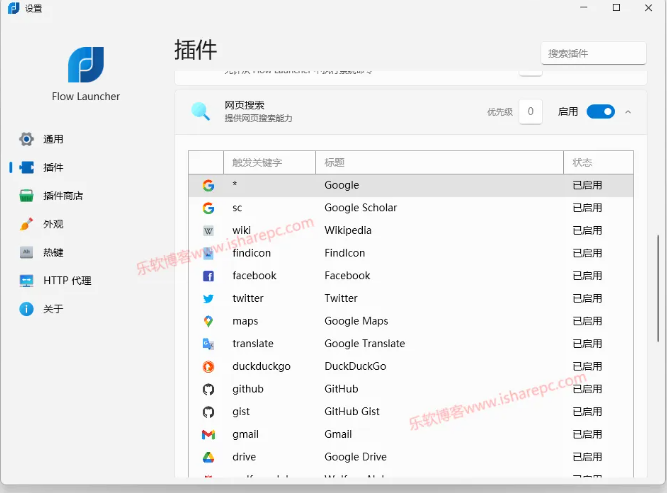The width and height of the screenshot is (667, 498).
Task: Click the Google Maps pin icon
Action: pos(208,321)
